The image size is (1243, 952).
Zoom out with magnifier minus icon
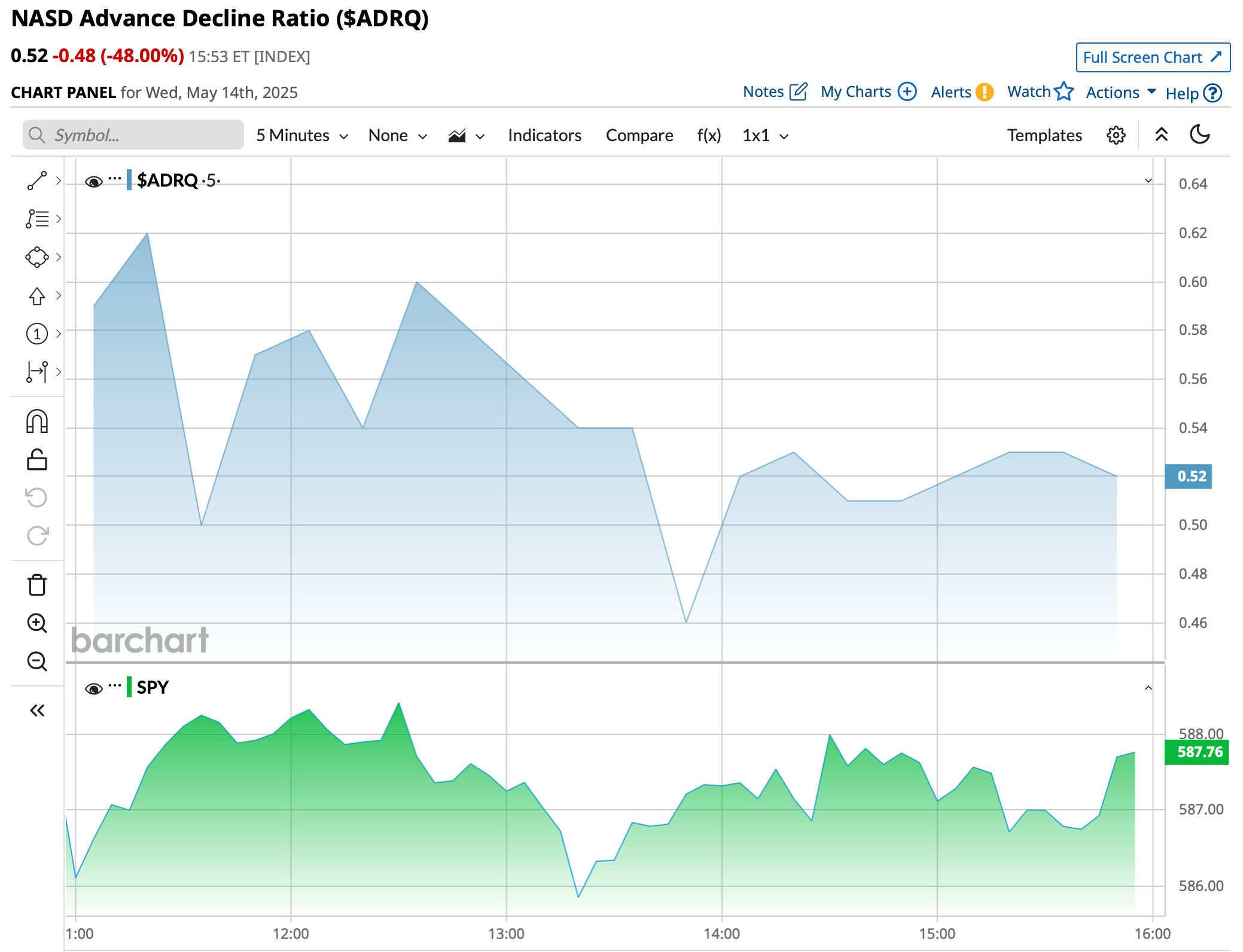[36, 661]
